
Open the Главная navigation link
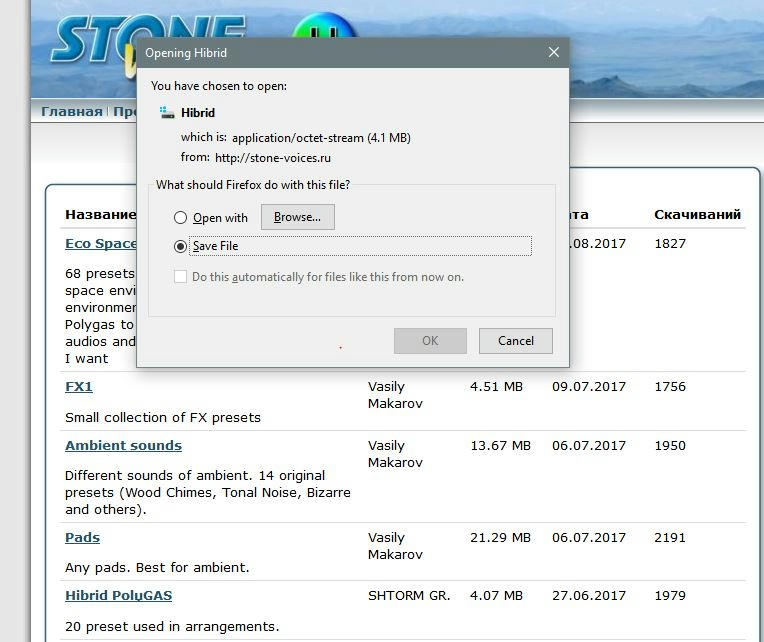(x=72, y=111)
